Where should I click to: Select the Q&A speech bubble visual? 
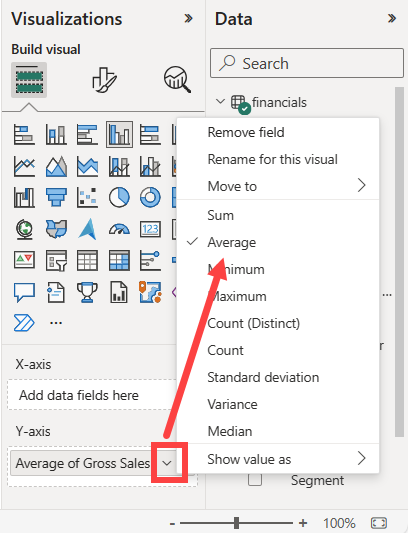point(24,292)
